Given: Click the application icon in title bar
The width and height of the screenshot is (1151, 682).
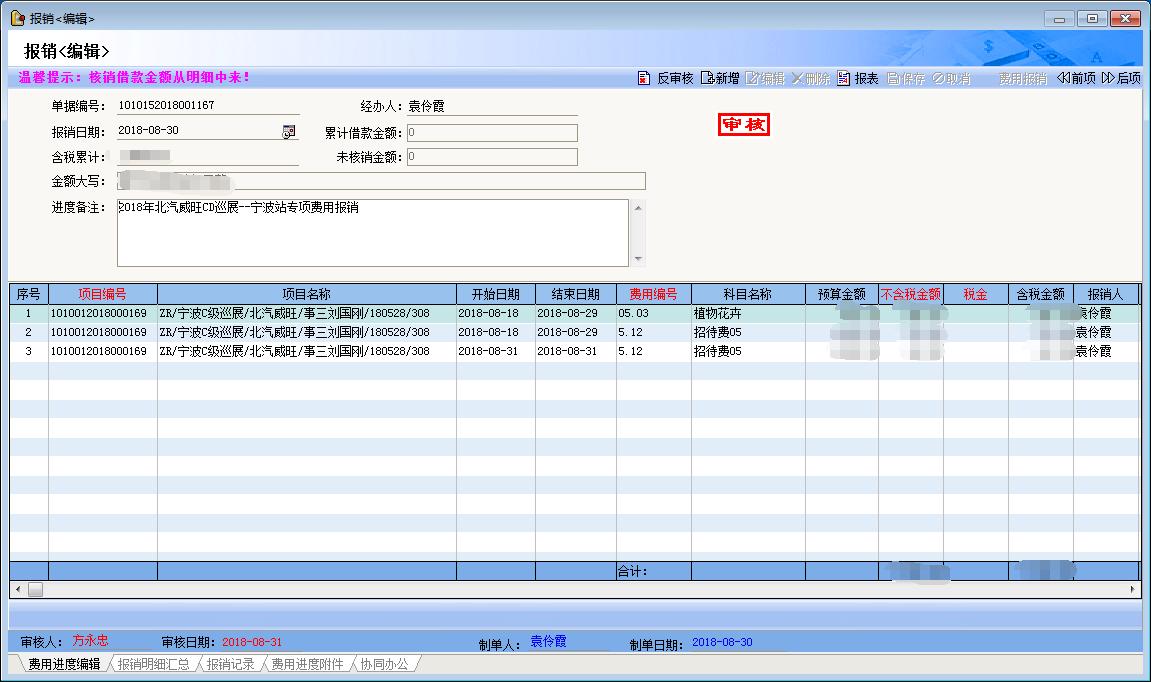Looking at the screenshot, I should (17, 18).
